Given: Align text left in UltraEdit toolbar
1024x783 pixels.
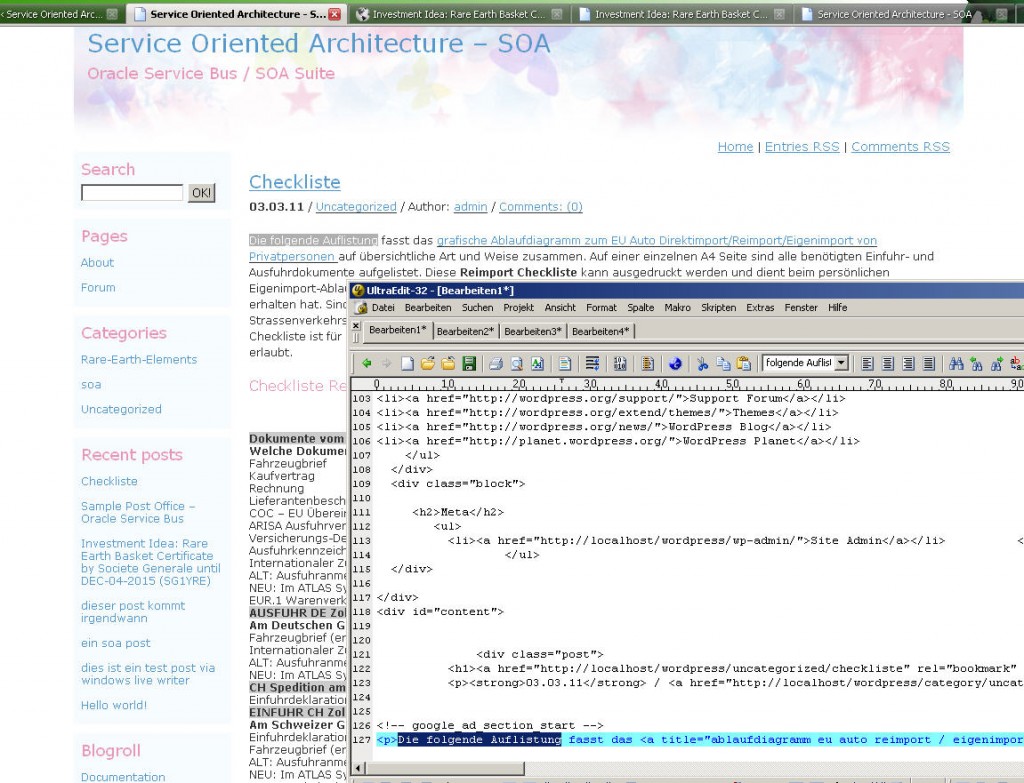Looking at the screenshot, I should (867, 363).
